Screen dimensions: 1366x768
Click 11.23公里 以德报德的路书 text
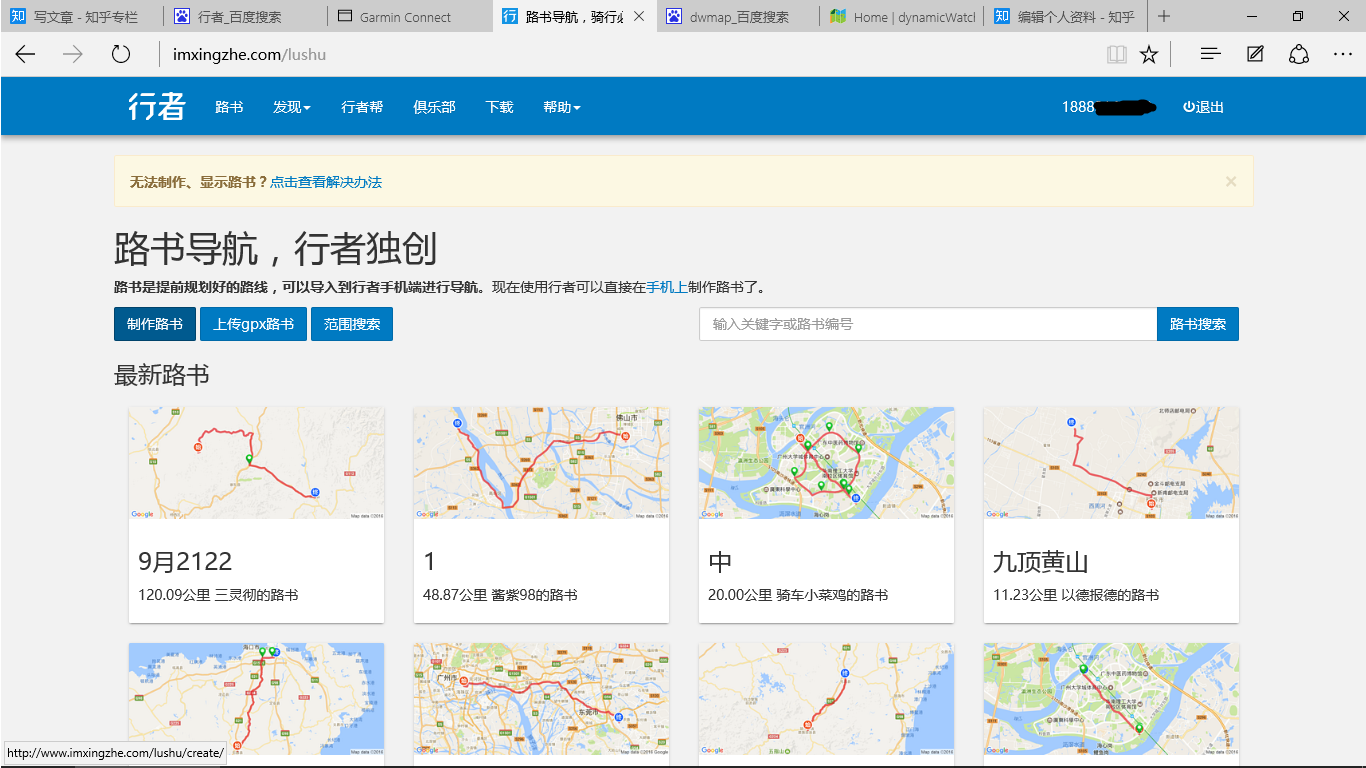coord(1076,595)
